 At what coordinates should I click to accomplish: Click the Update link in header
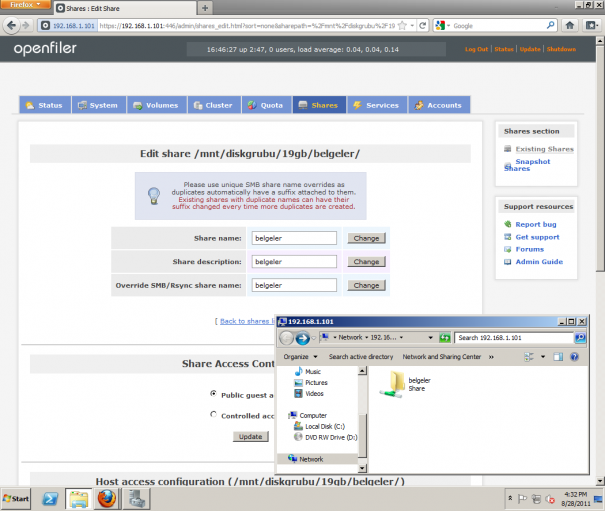(x=530, y=49)
